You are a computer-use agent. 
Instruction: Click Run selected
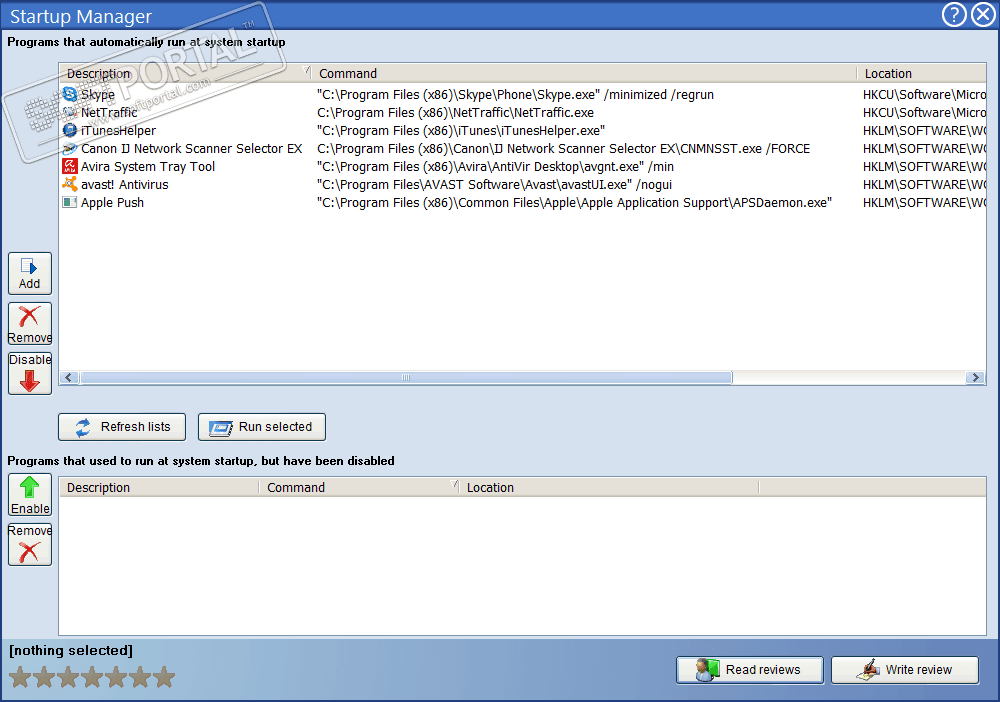(x=261, y=427)
